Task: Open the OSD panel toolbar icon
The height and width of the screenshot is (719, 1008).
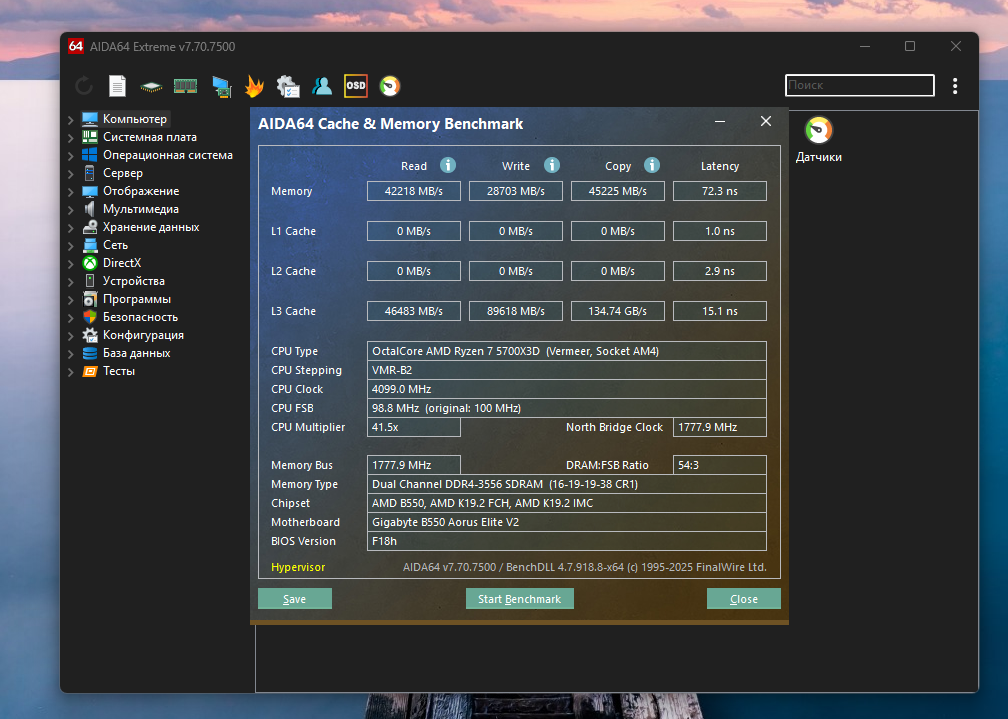Action: 356,86
